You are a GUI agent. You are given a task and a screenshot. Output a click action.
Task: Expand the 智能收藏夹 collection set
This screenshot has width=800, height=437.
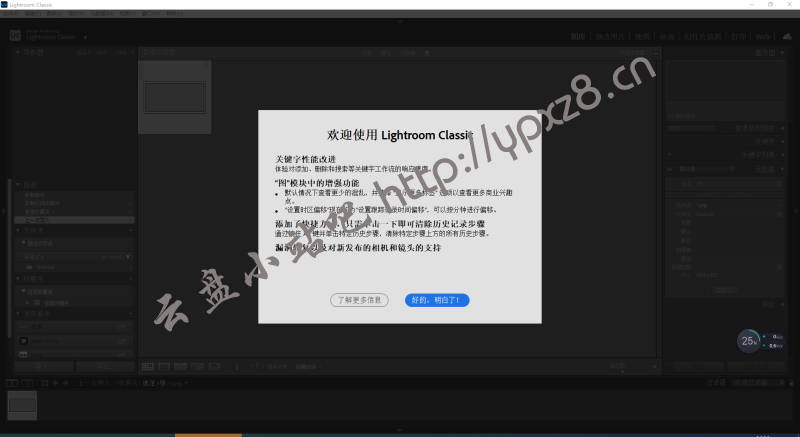(x=28, y=303)
